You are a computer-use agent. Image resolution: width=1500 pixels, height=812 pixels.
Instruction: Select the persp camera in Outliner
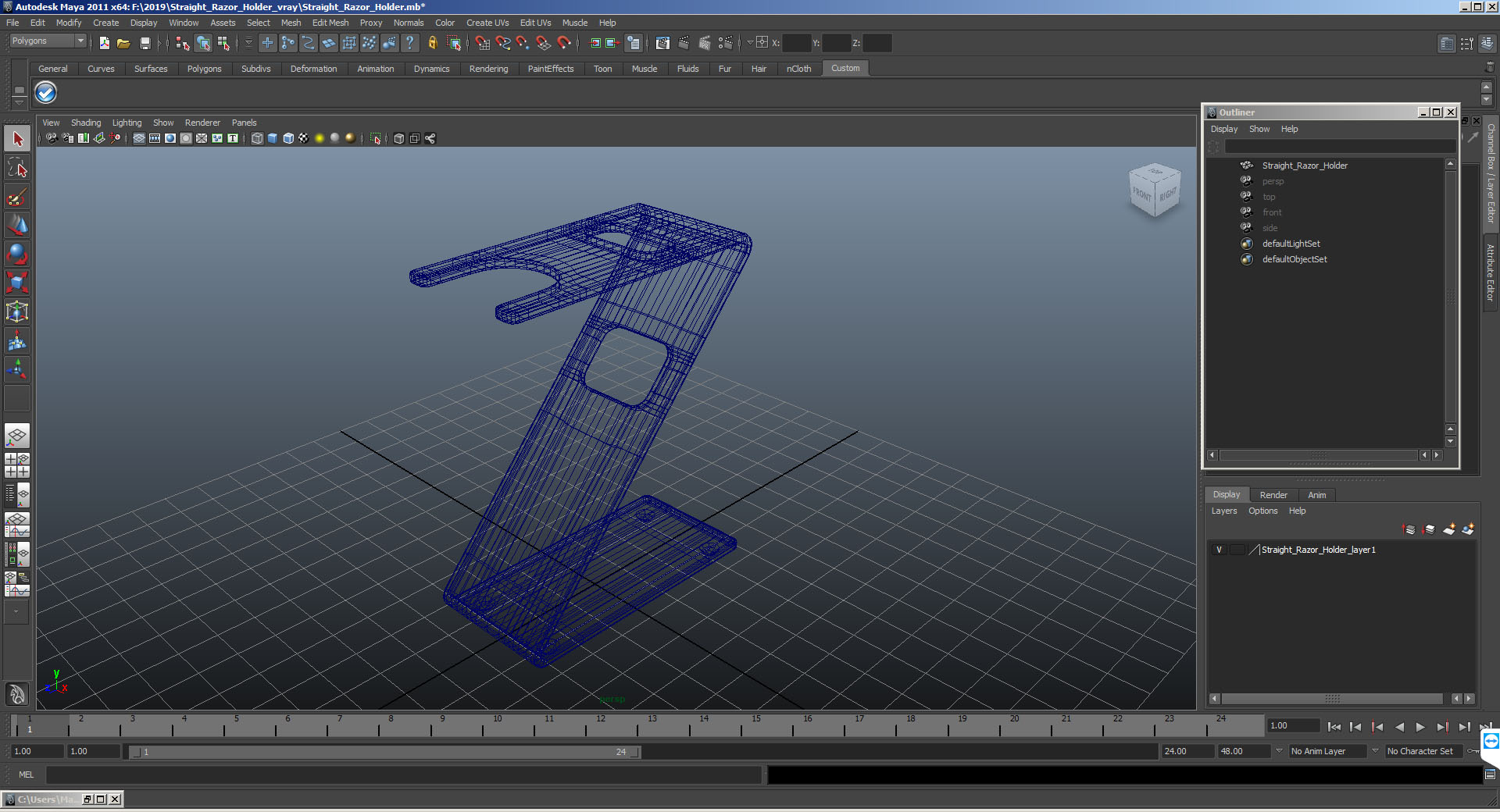tap(1273, 181)
